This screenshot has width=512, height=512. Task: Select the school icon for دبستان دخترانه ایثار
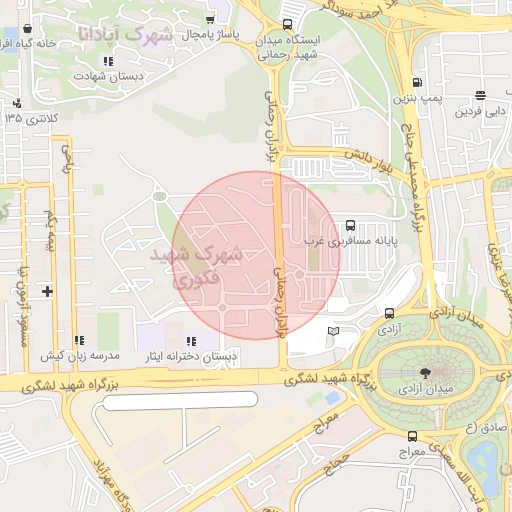click(191, 341)
